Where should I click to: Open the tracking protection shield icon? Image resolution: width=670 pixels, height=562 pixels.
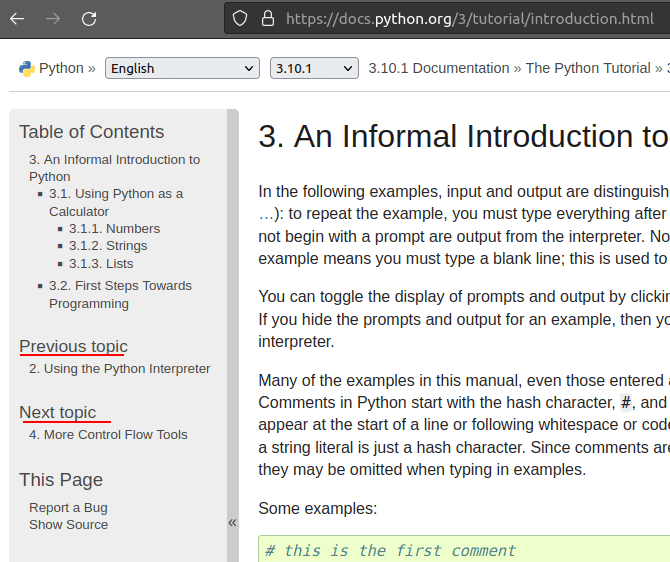click(x=240, y=19)
